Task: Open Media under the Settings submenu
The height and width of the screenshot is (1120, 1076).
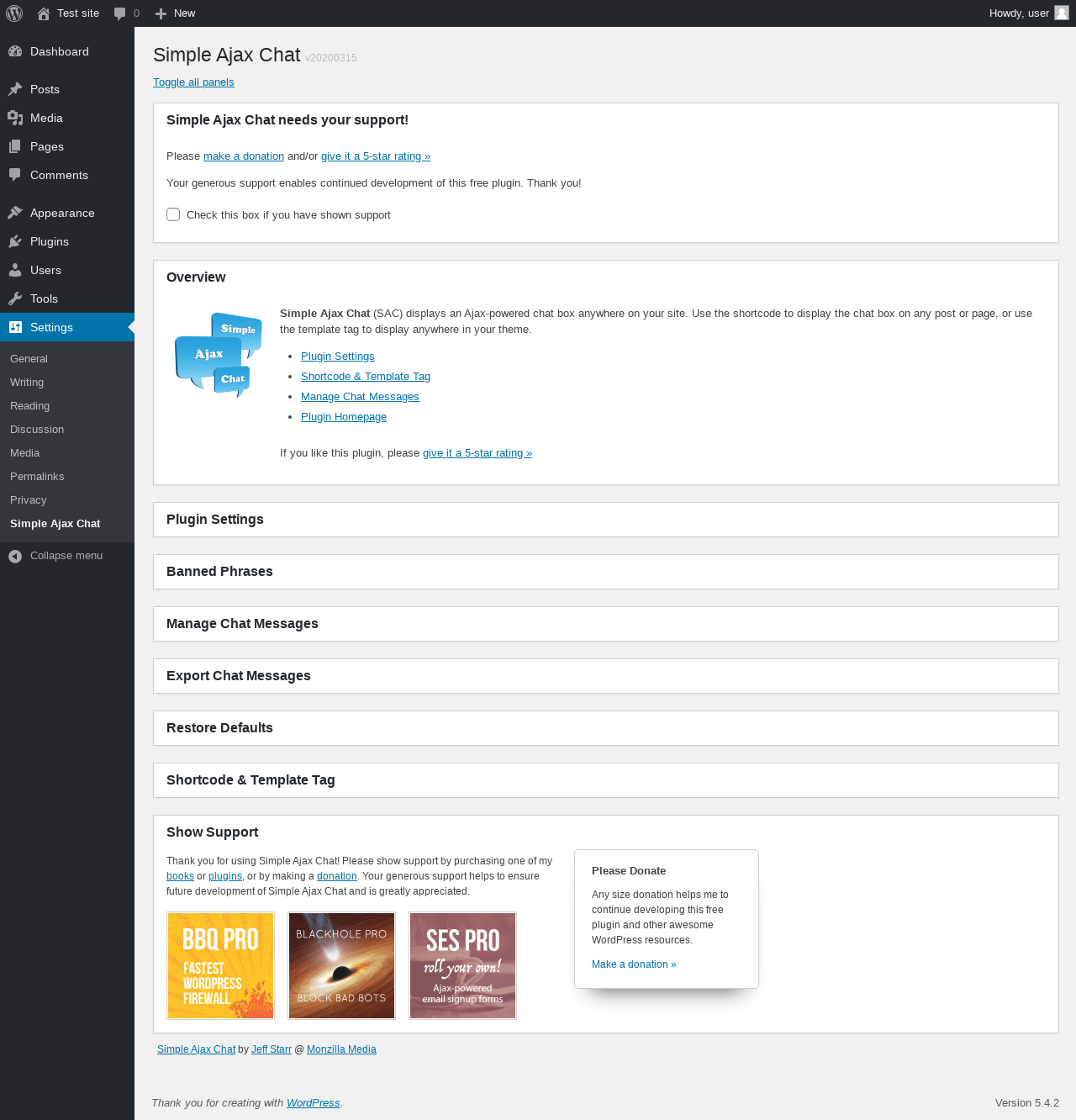Action: (24, 453)
